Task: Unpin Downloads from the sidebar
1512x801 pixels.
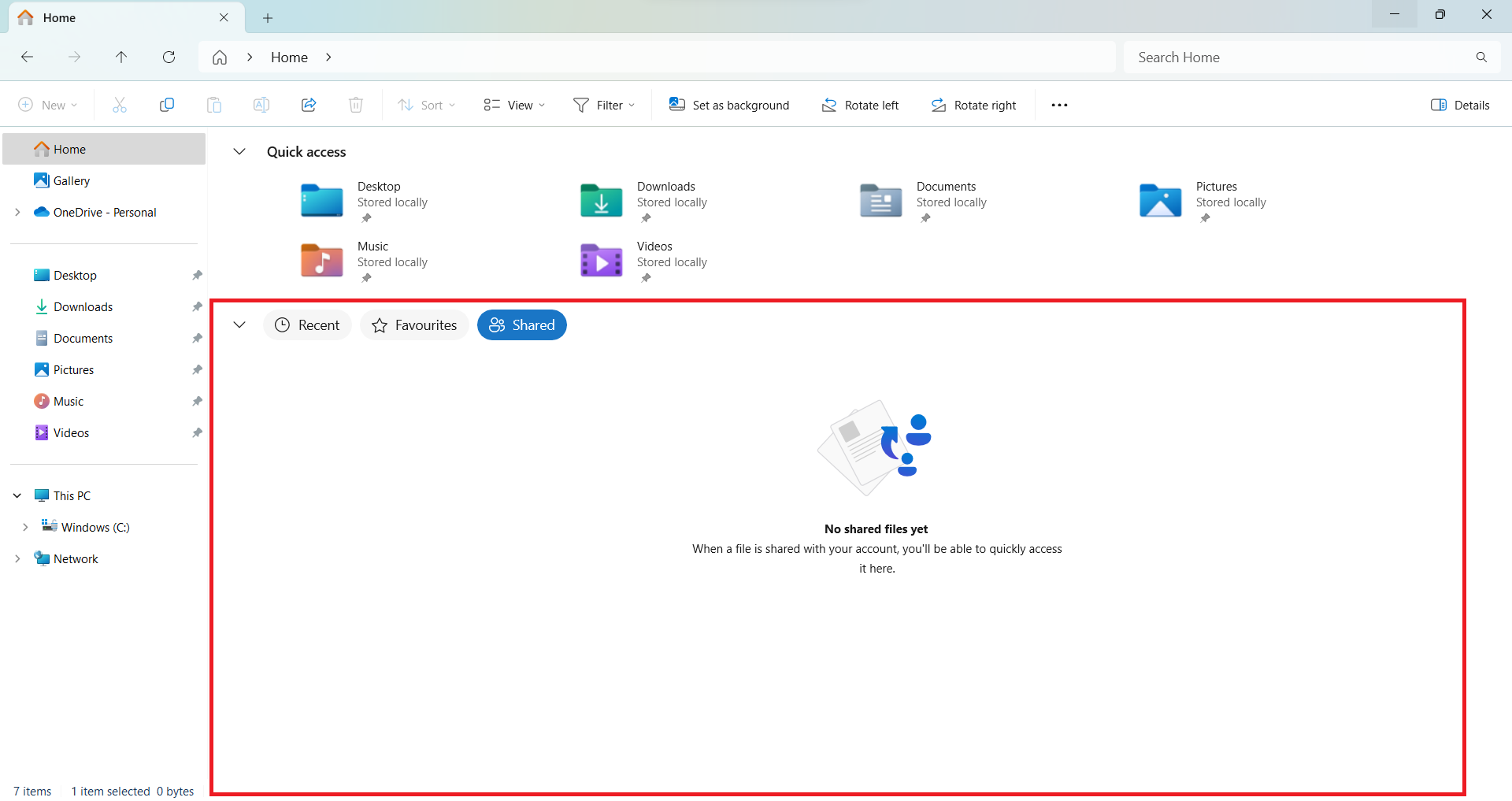Action: [x=196, y=306]
